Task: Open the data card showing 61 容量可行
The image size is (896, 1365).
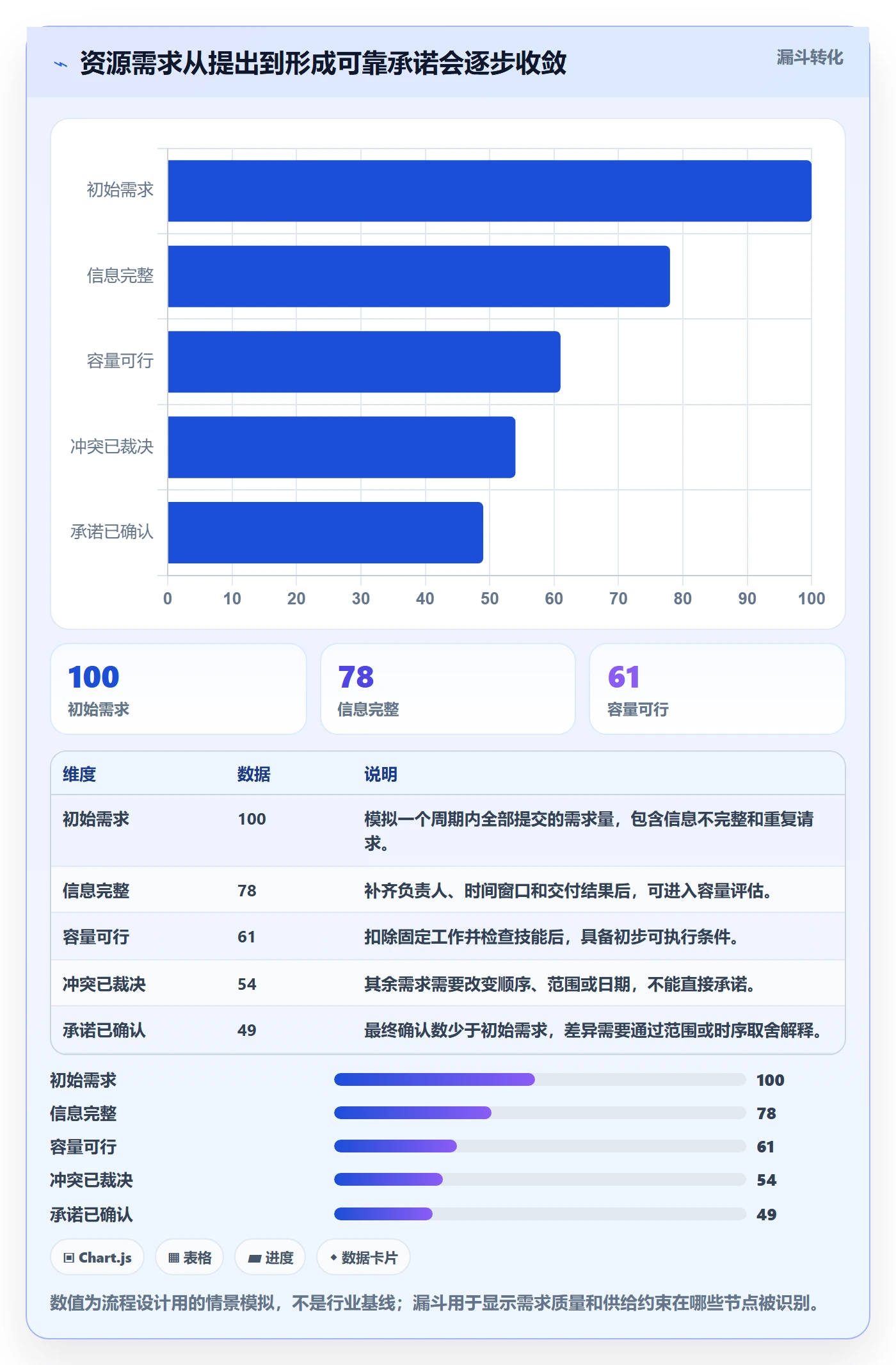Action: (x=717, y=689)
